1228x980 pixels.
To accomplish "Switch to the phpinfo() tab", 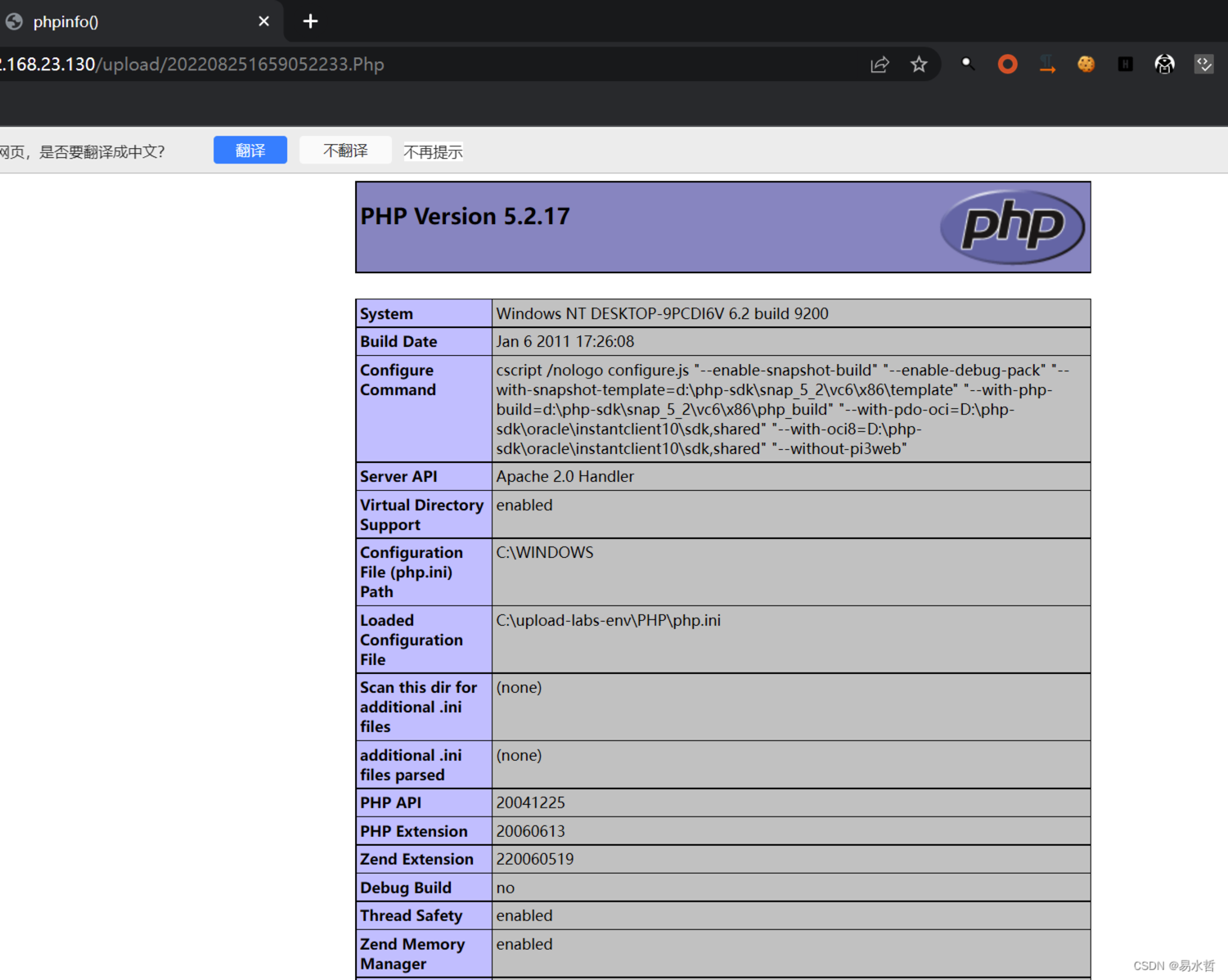I will [x=123, y=22].
